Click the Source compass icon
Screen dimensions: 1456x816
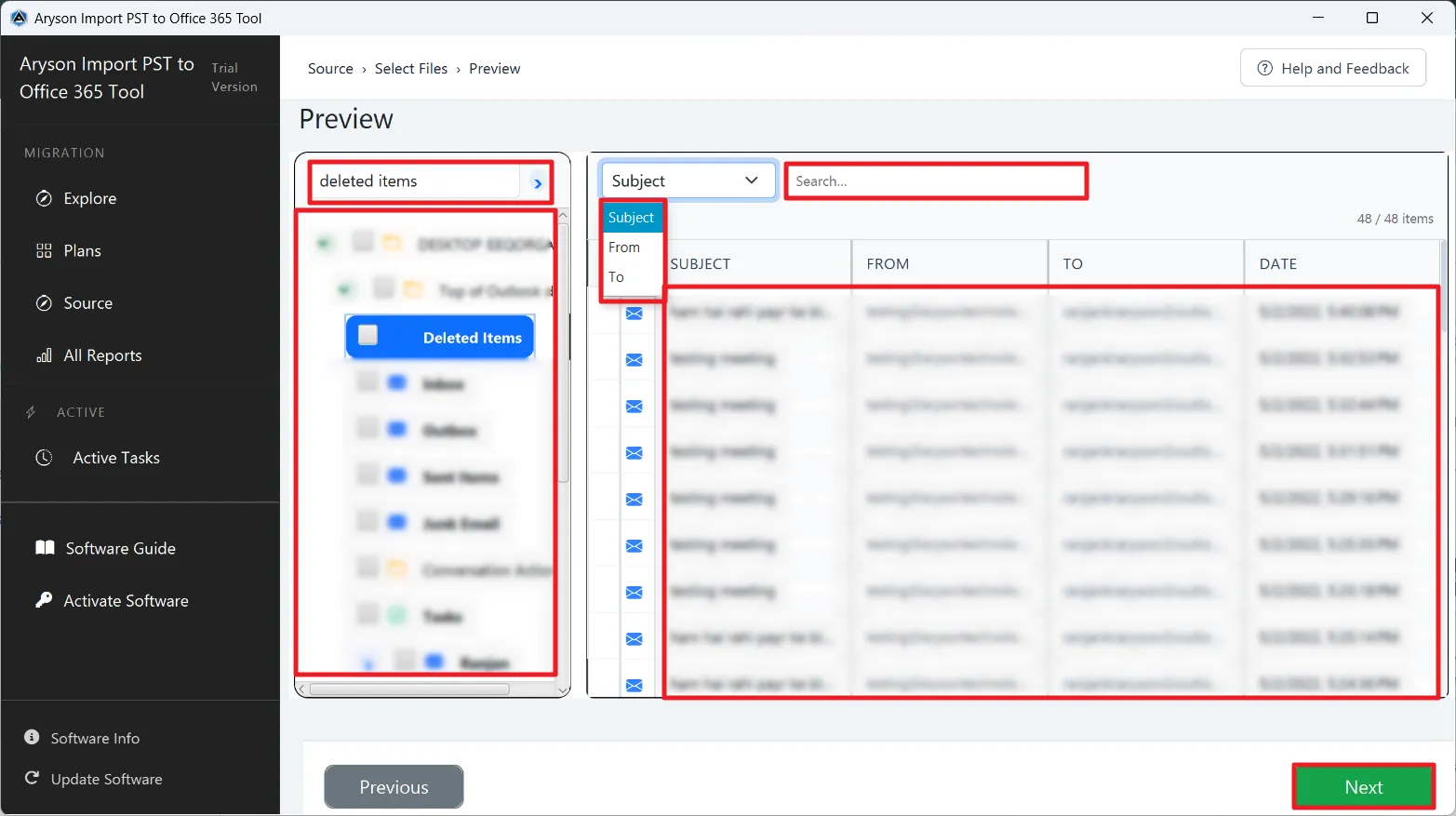coord(44,303)
